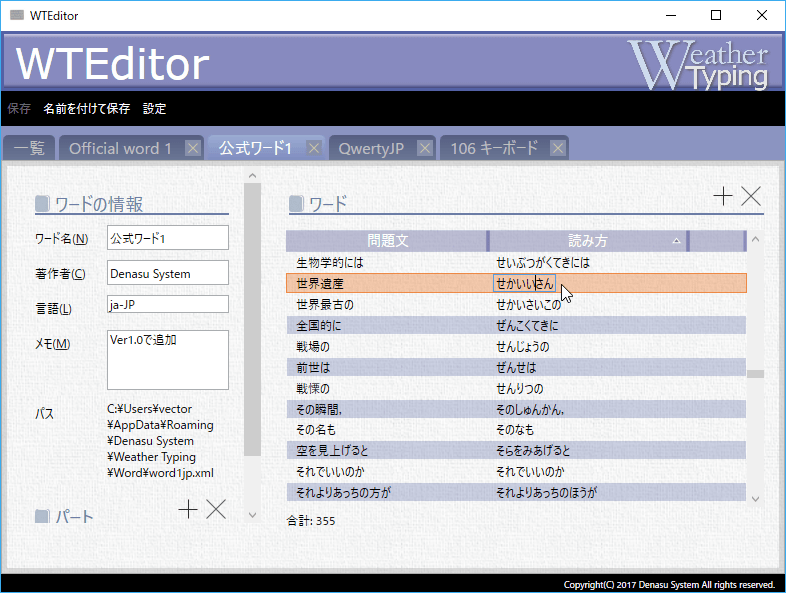Image resolution: width=786 pixels, height=593 pixels.
Task: Switch to Official word 1 tab
Action: coord(120,148)
